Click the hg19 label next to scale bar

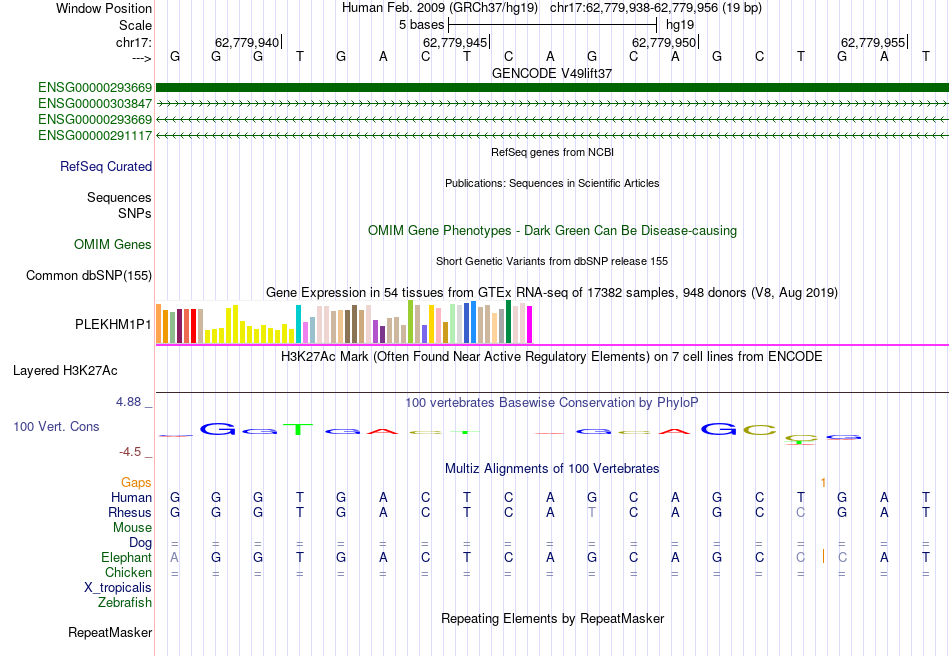pos(680,25)
